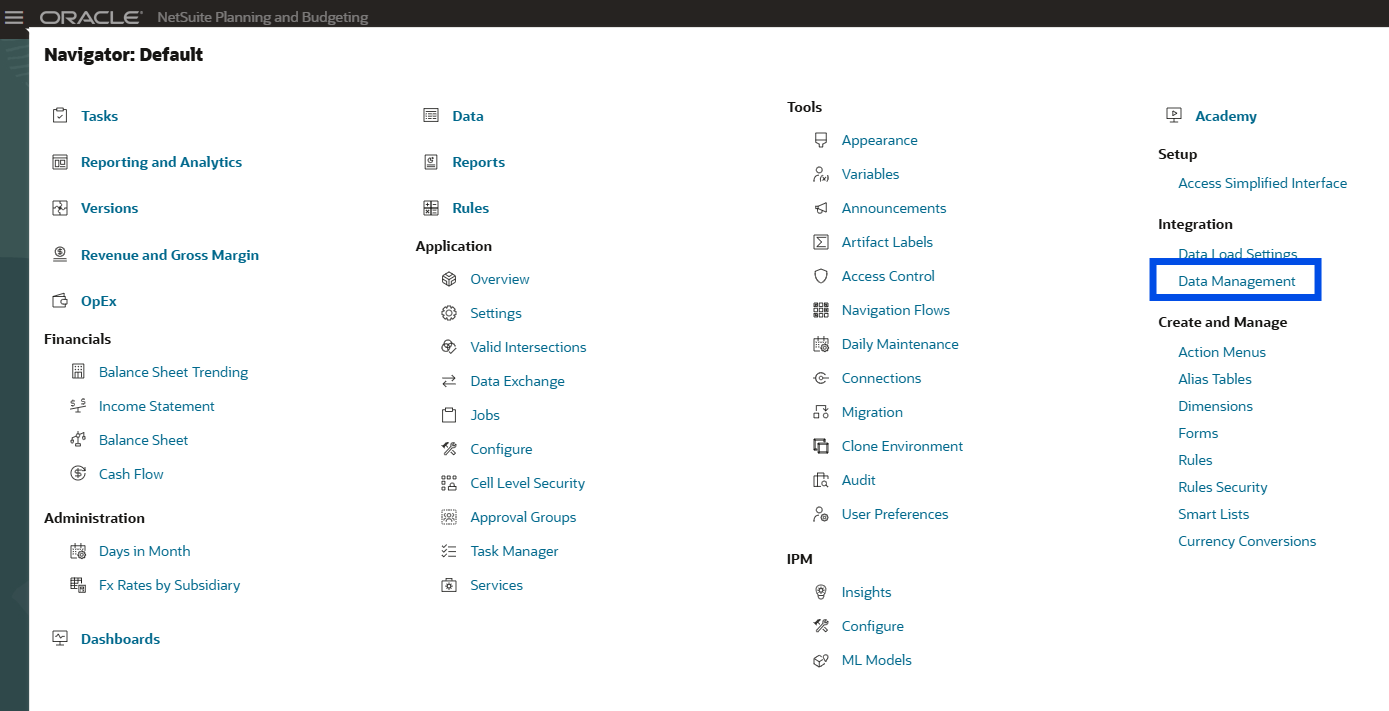Viewport: 1389px width, 711px height.
Task: Click the Services icon
Action: pos(449,585)
